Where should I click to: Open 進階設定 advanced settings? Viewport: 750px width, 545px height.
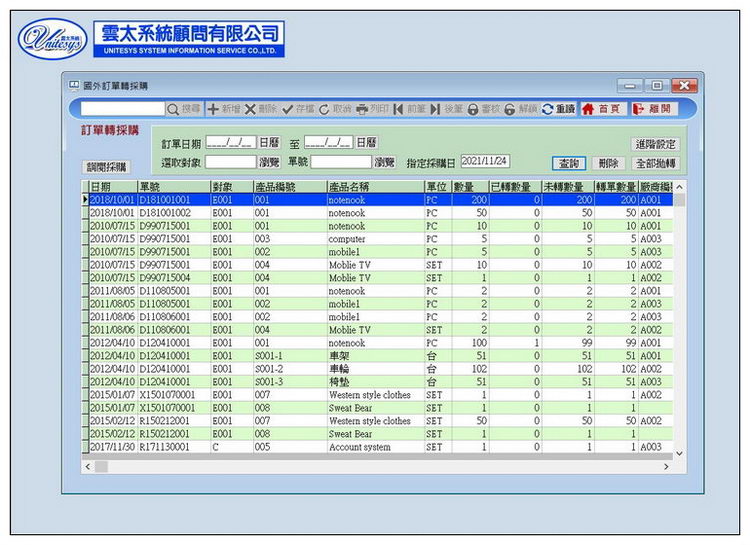coord(655,144)
